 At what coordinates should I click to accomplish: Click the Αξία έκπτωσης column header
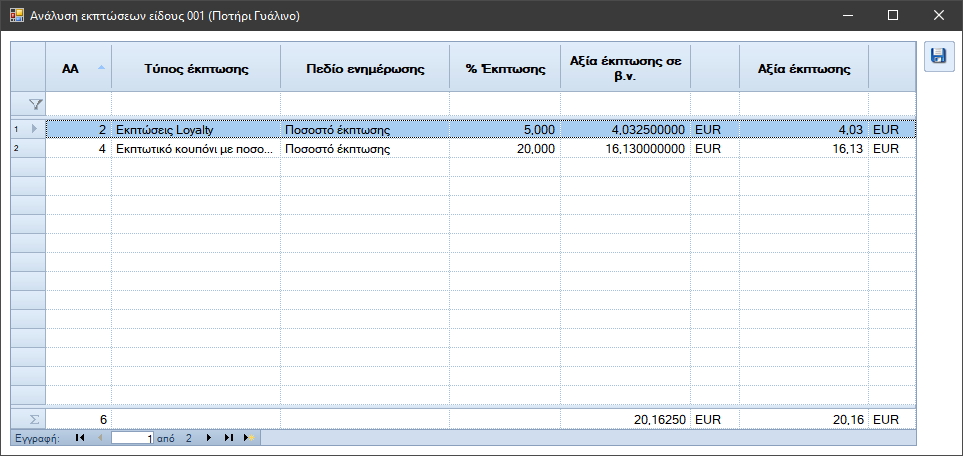[x=804, y=69]
